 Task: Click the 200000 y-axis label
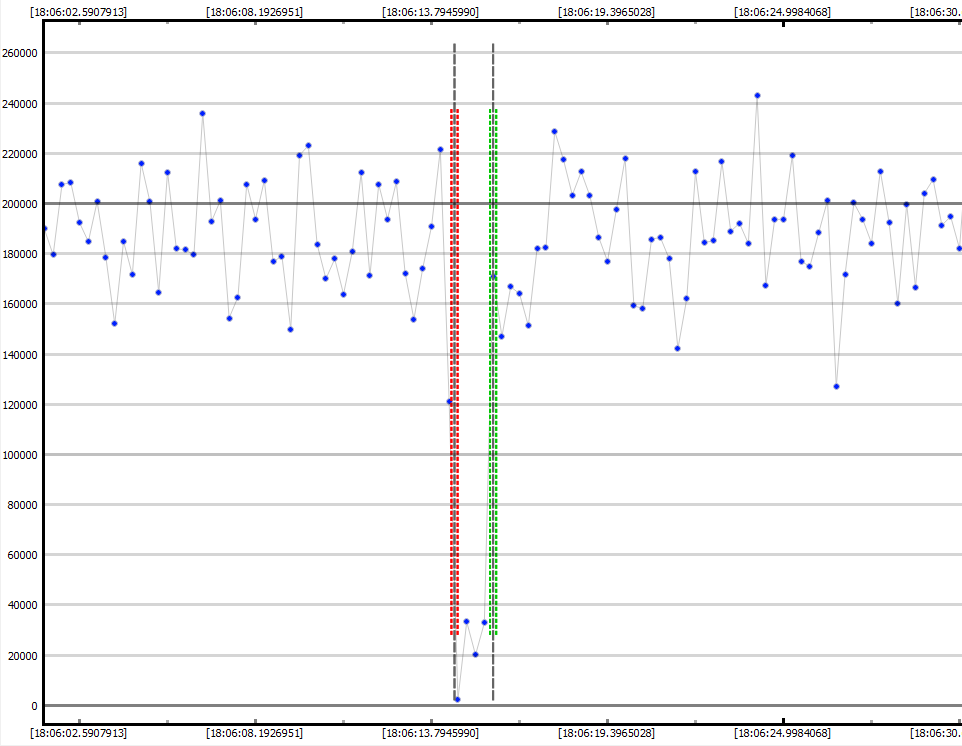pos(20,204)
